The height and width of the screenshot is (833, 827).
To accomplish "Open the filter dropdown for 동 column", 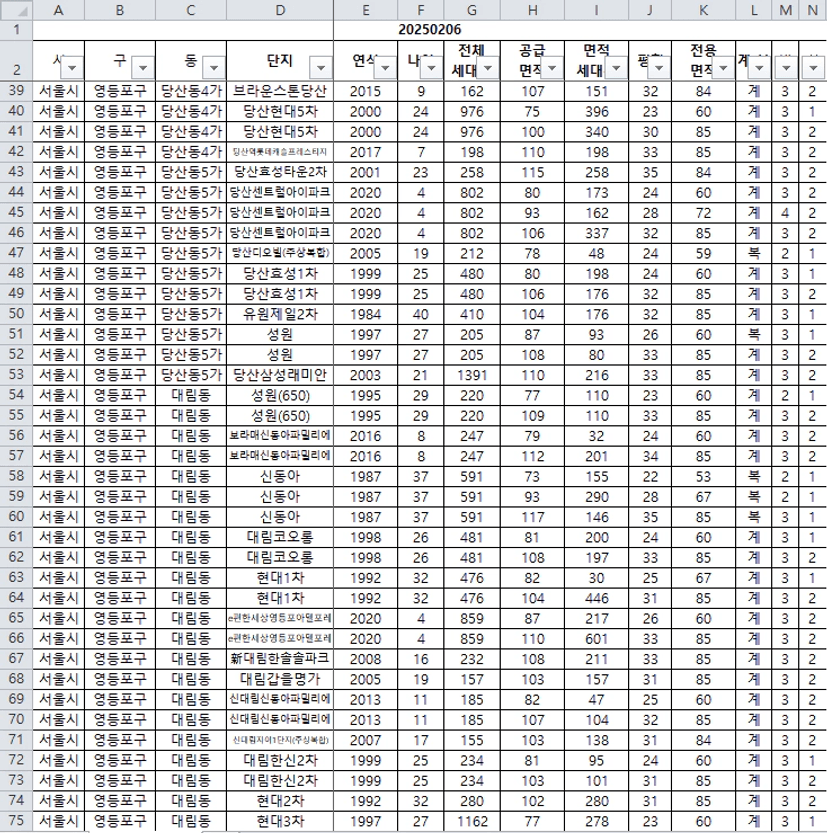I will pyautogui.click(x=214, y=67).
